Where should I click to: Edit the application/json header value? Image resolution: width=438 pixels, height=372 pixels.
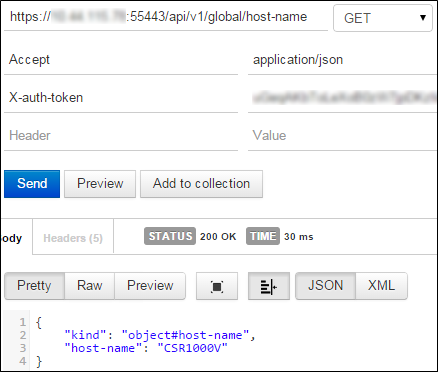click(x=343, y=60)
